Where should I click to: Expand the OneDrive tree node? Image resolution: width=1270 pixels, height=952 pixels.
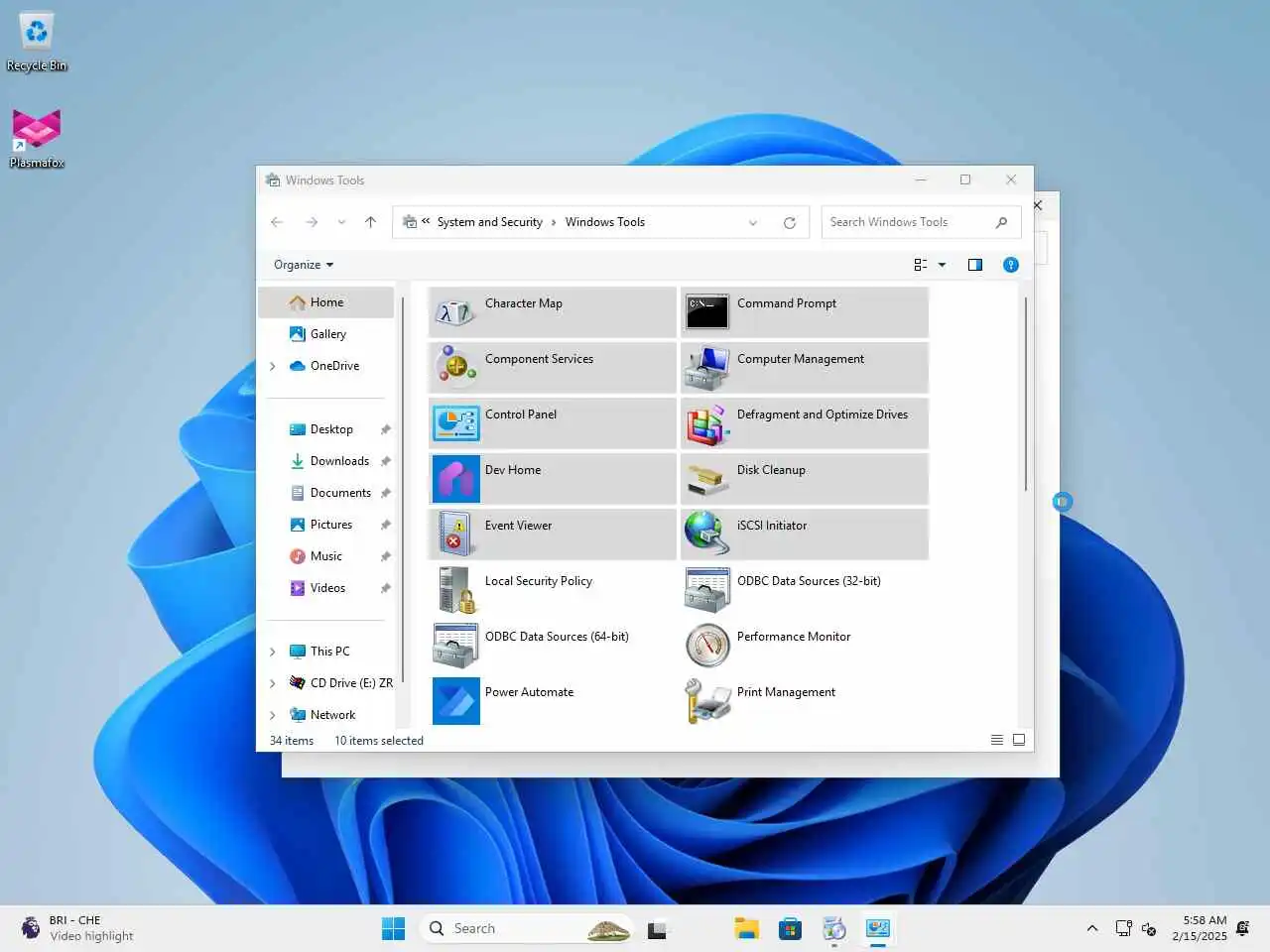273,366
